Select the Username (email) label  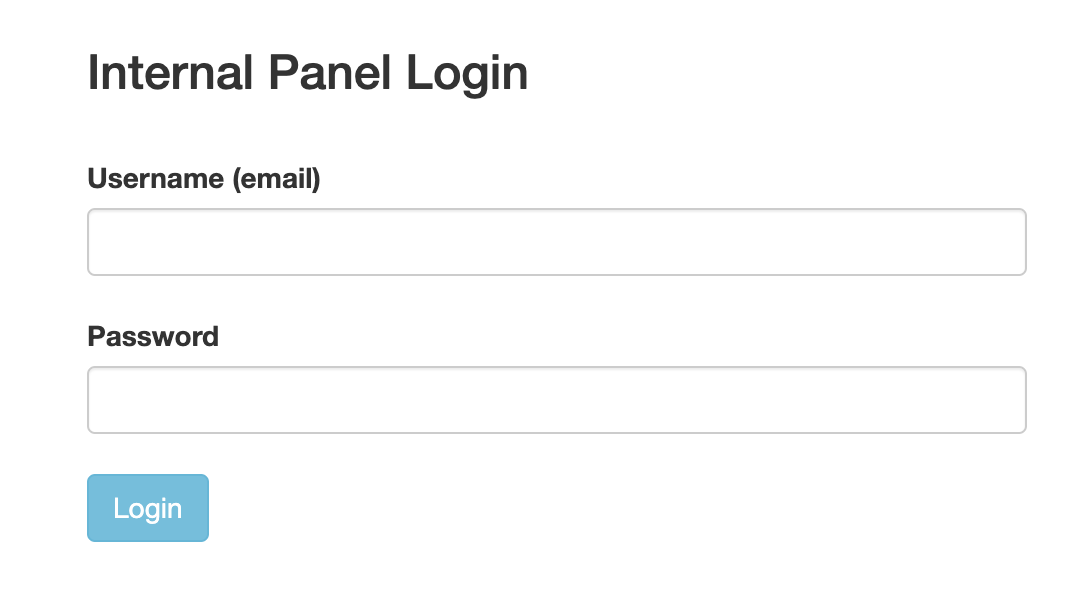tap(204, 178)
